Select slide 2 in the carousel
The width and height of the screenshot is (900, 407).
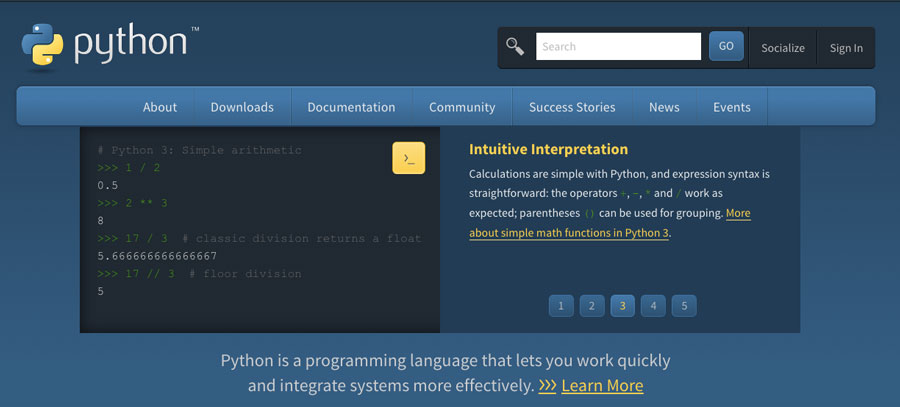592,306
